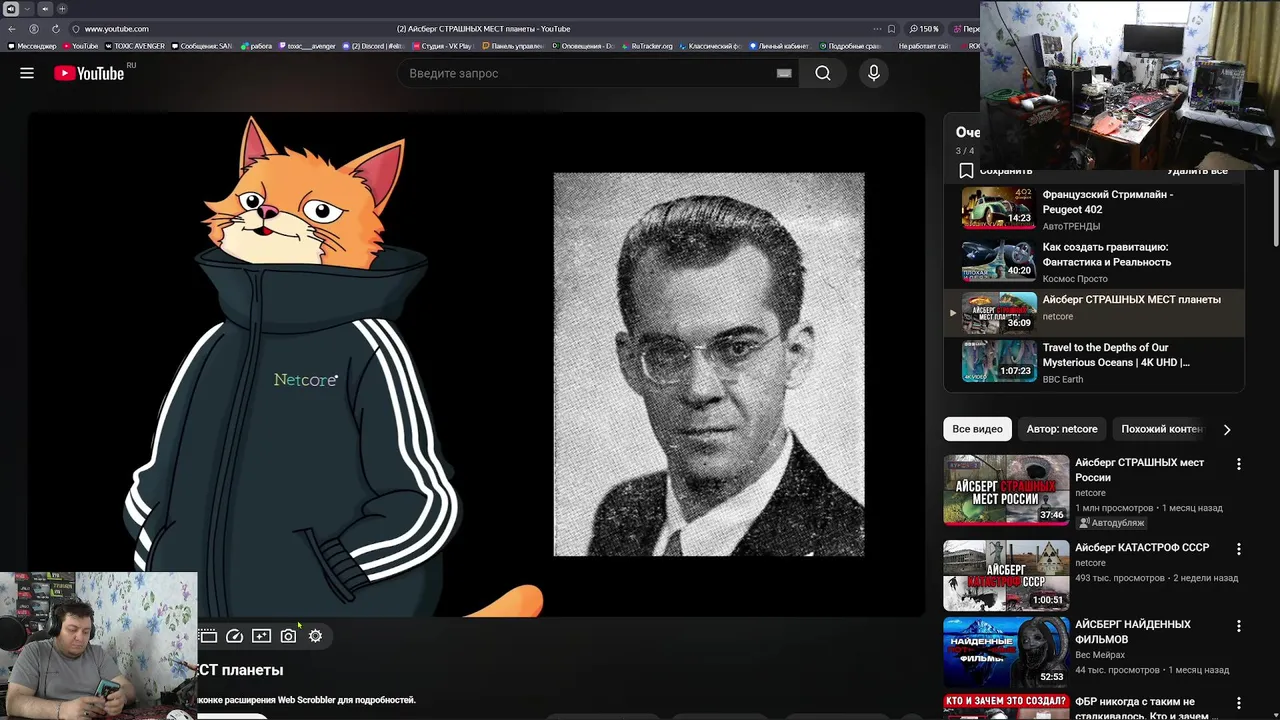This screenshot has width=1280, height=720.
Task: Select the 'Автор: netcore' filter chip
Action: coord(1062,429)
